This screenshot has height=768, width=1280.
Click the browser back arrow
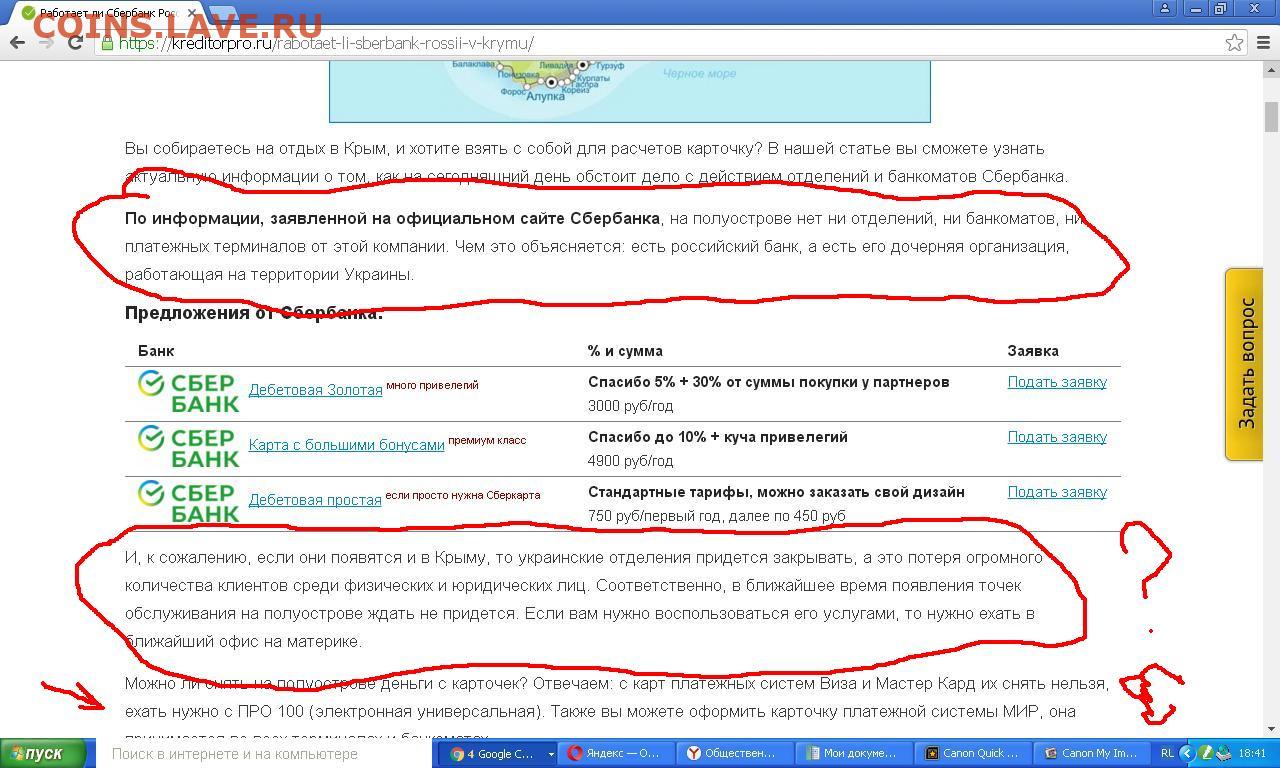[x=17, y=43]
